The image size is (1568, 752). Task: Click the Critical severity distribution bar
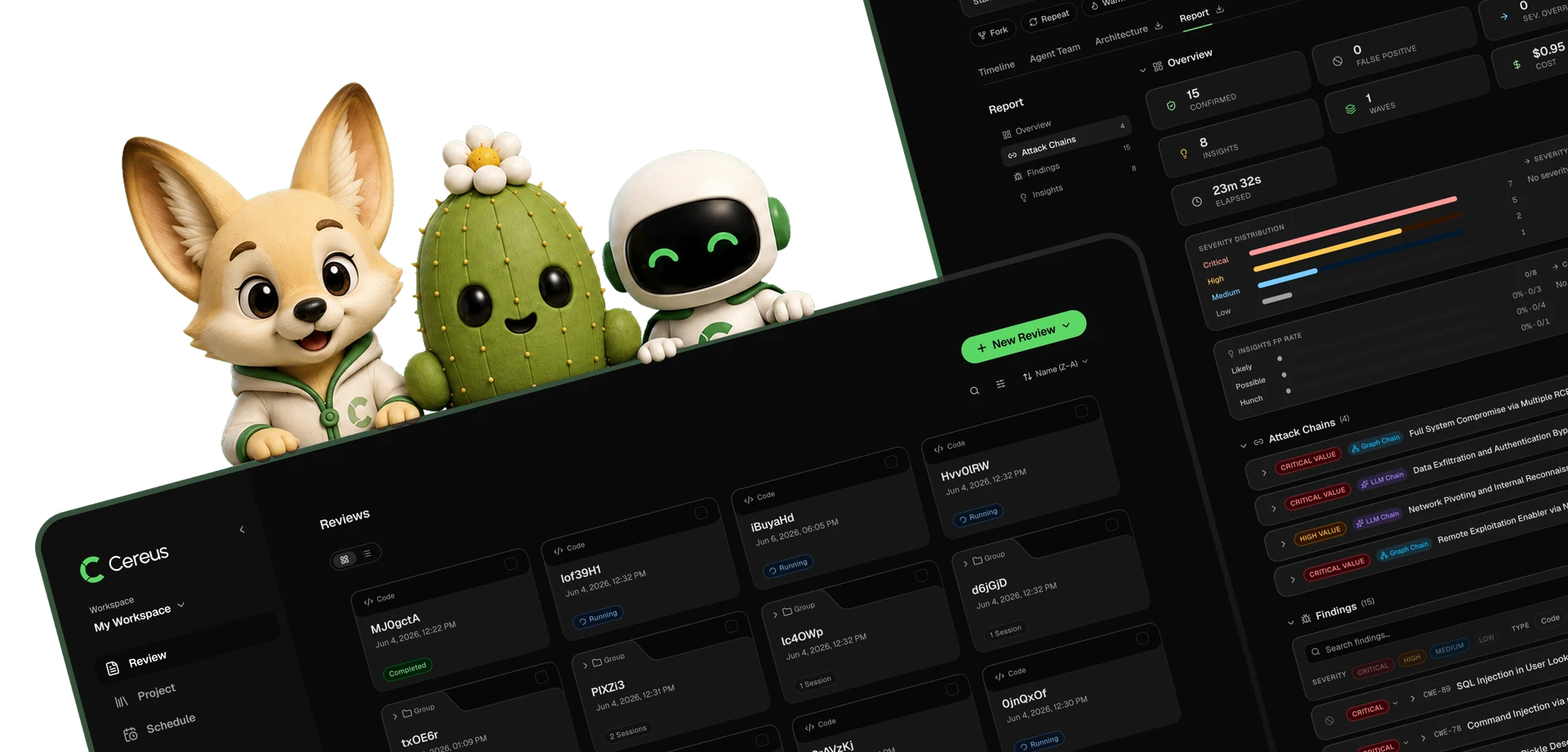pyautogui.click(x=1352, y=225)
